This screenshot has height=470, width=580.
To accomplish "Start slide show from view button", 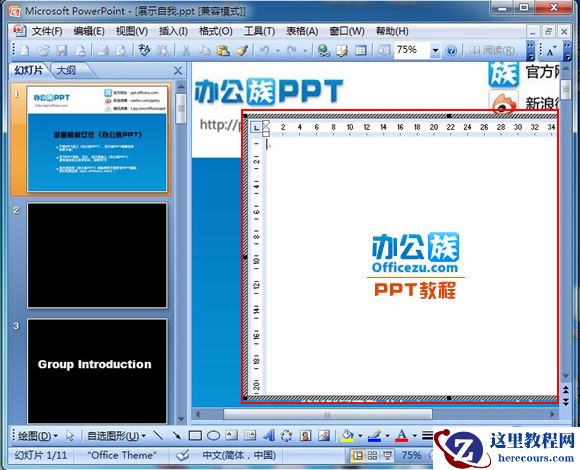I will click(x=387, y=456).
